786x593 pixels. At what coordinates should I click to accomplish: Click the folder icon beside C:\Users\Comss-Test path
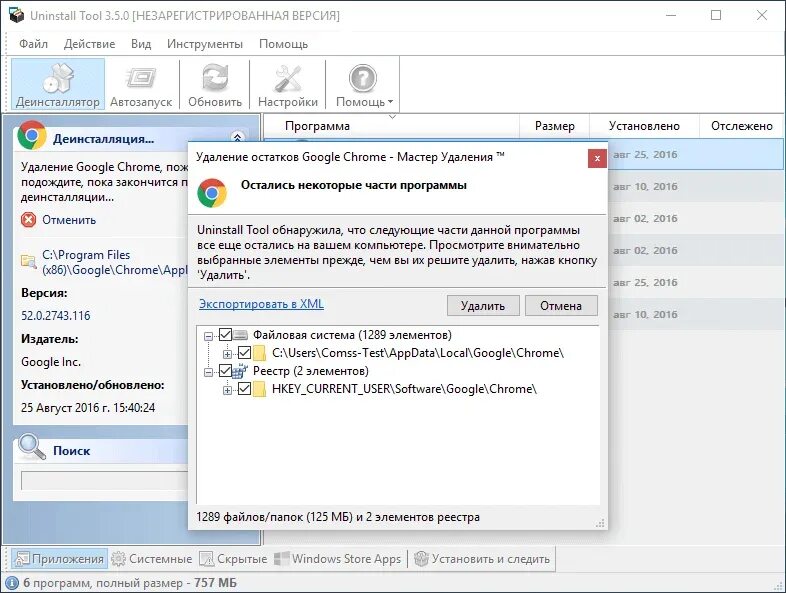pos(259,353)
